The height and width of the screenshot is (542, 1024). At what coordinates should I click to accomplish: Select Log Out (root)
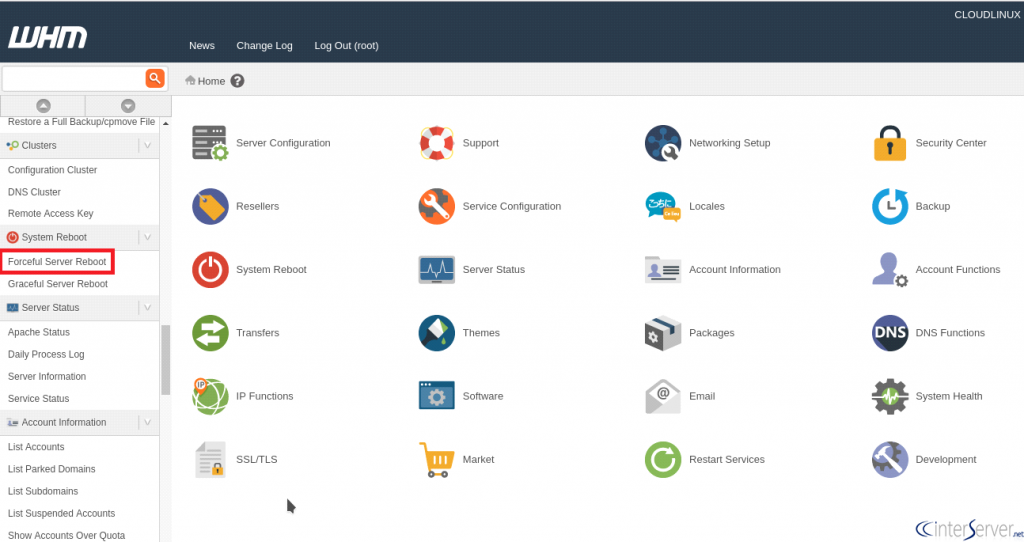(x=346, y=46)
